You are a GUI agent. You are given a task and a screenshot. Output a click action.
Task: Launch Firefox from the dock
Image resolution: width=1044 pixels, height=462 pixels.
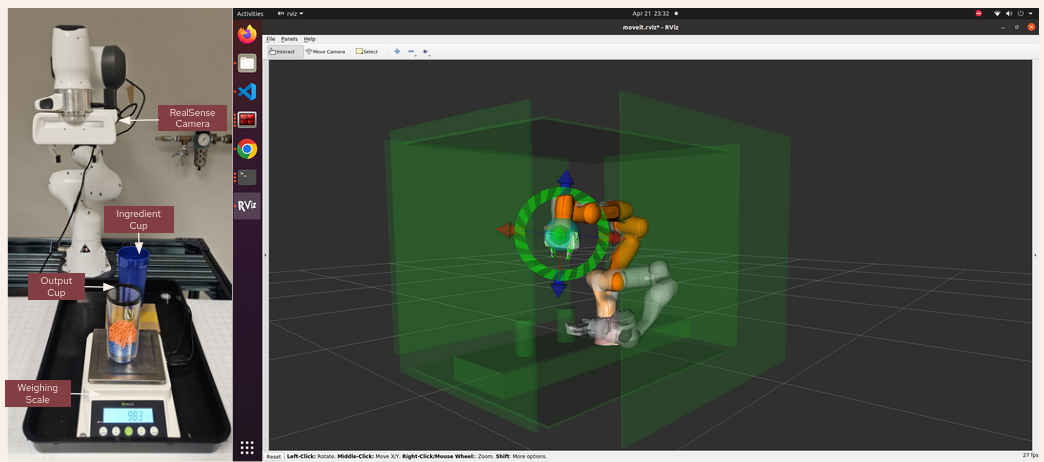coord(247,34)
